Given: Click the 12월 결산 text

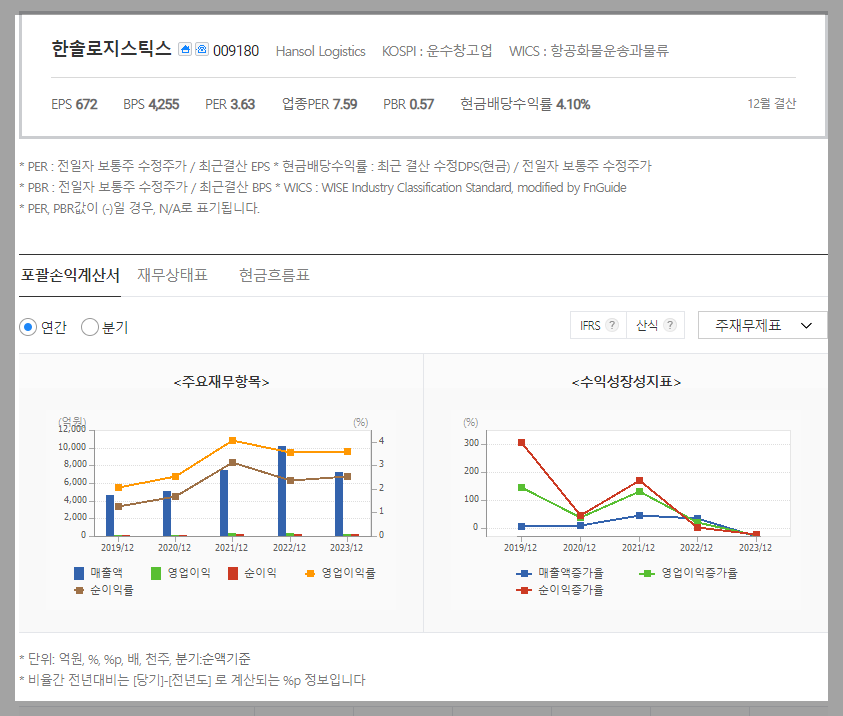Looking at the screenshot, I should (771, 104).
